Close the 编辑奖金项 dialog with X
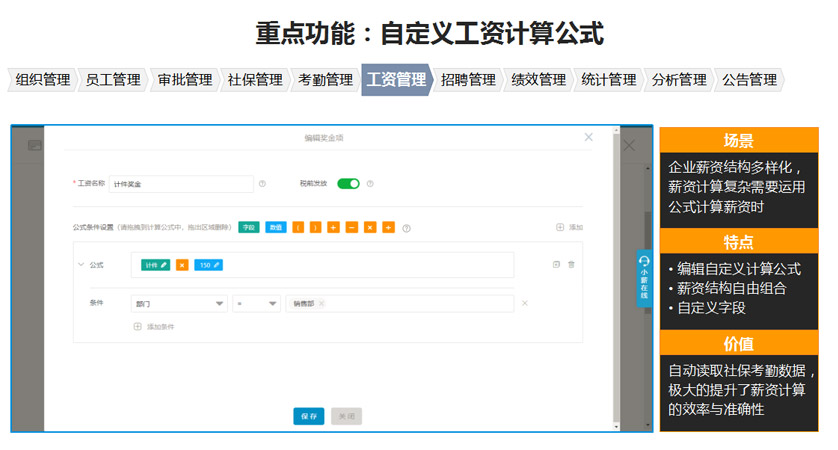838x450 pixels. [588, 137]
